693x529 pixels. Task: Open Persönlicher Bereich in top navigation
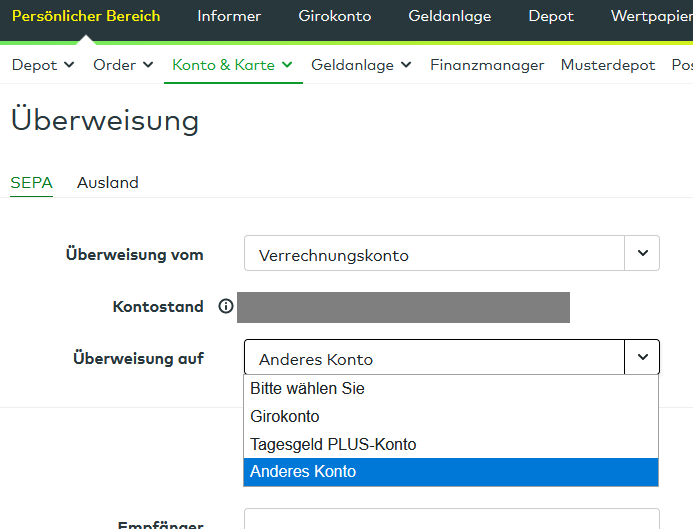pos(86,16)
